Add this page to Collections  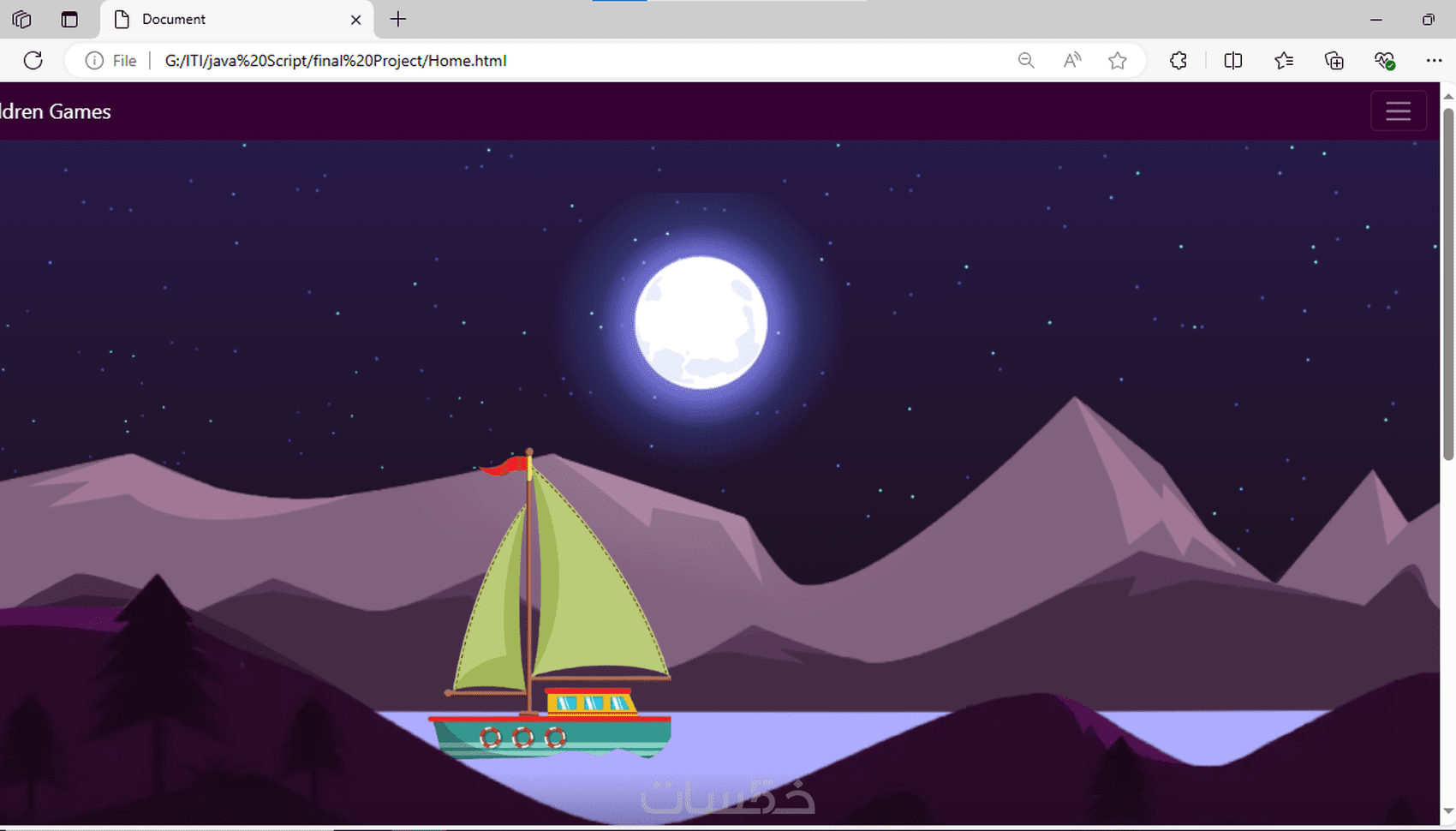[x=1334, y=60]
